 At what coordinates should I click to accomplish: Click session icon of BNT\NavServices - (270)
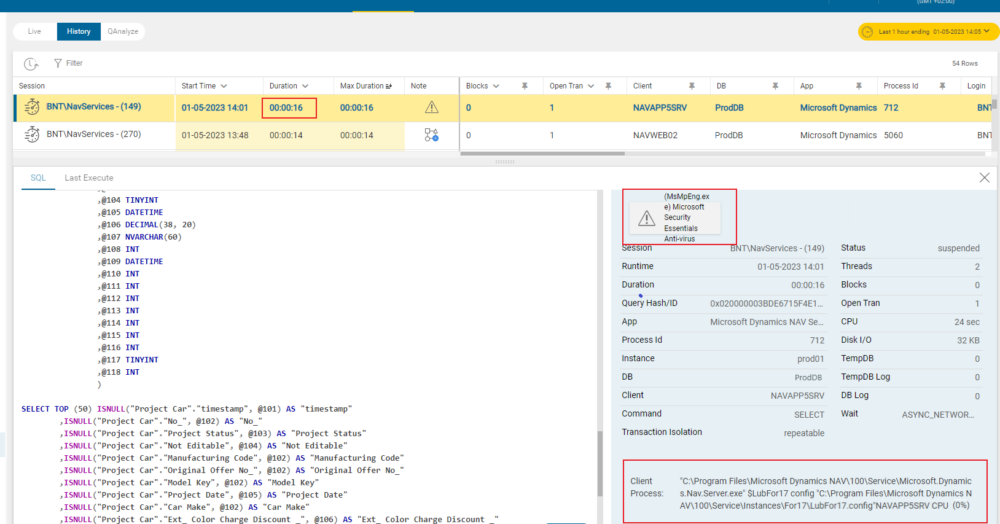click(x=32, y=135)
